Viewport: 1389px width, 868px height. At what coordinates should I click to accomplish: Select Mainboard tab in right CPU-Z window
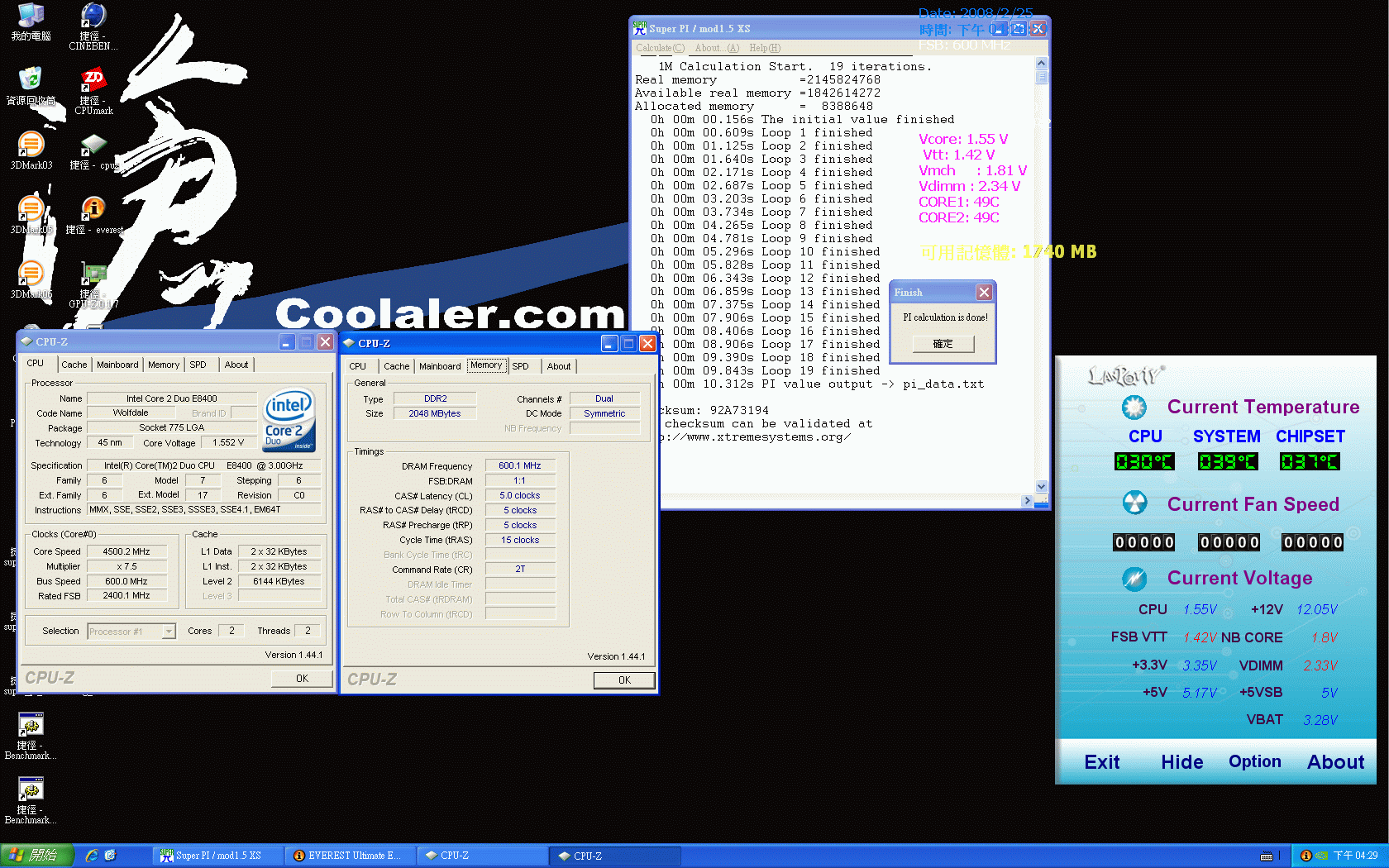coord(440,366)
